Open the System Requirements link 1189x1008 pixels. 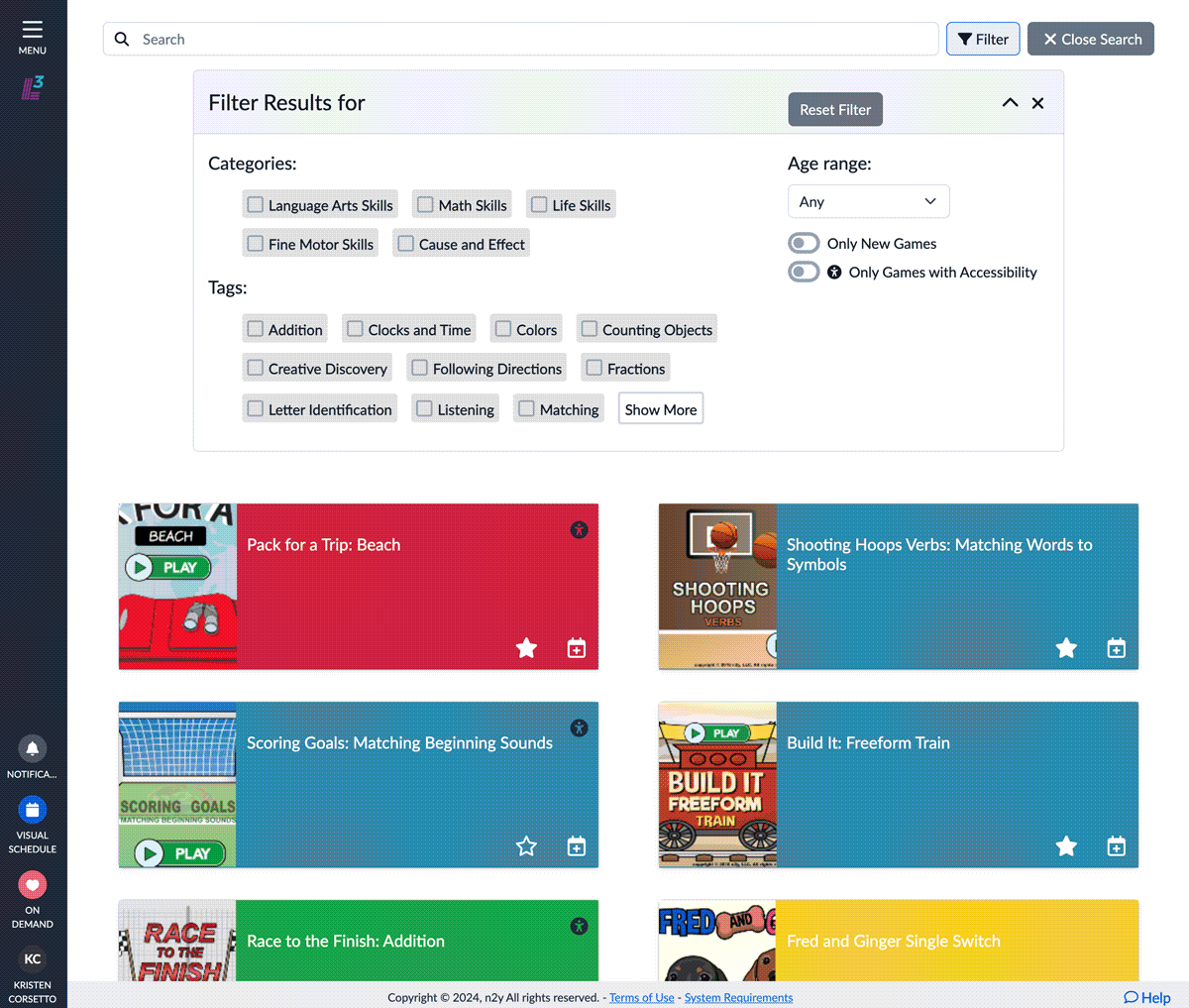point(738,997)
